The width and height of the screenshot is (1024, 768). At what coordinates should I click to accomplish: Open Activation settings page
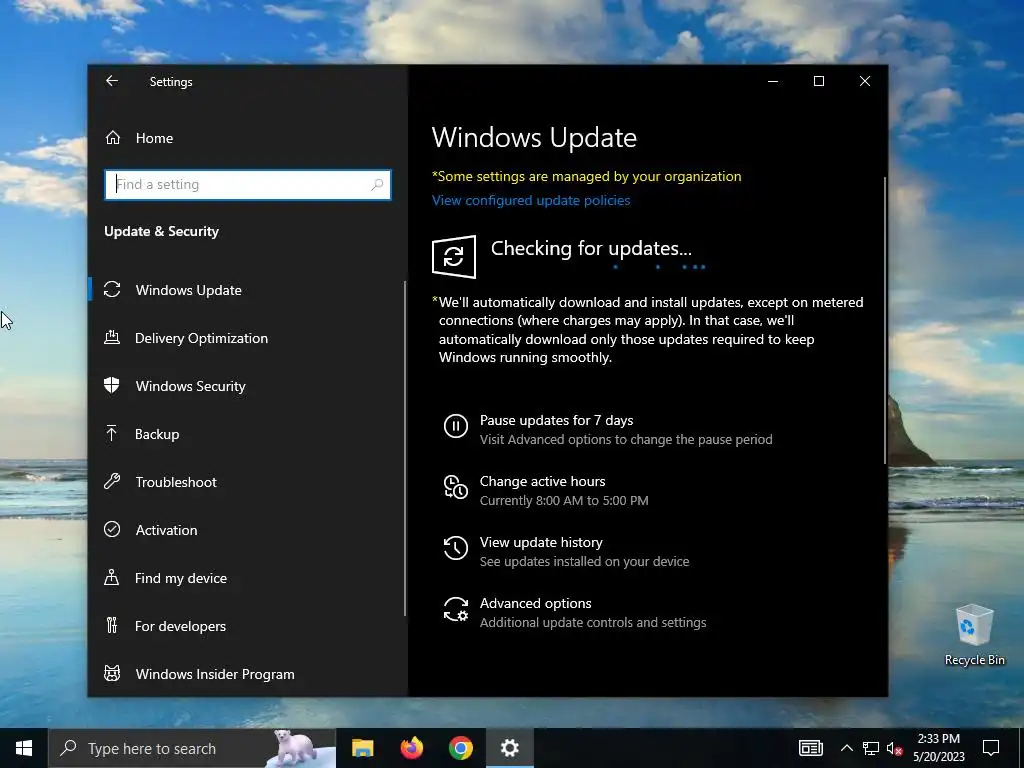[x=166, y=530]
